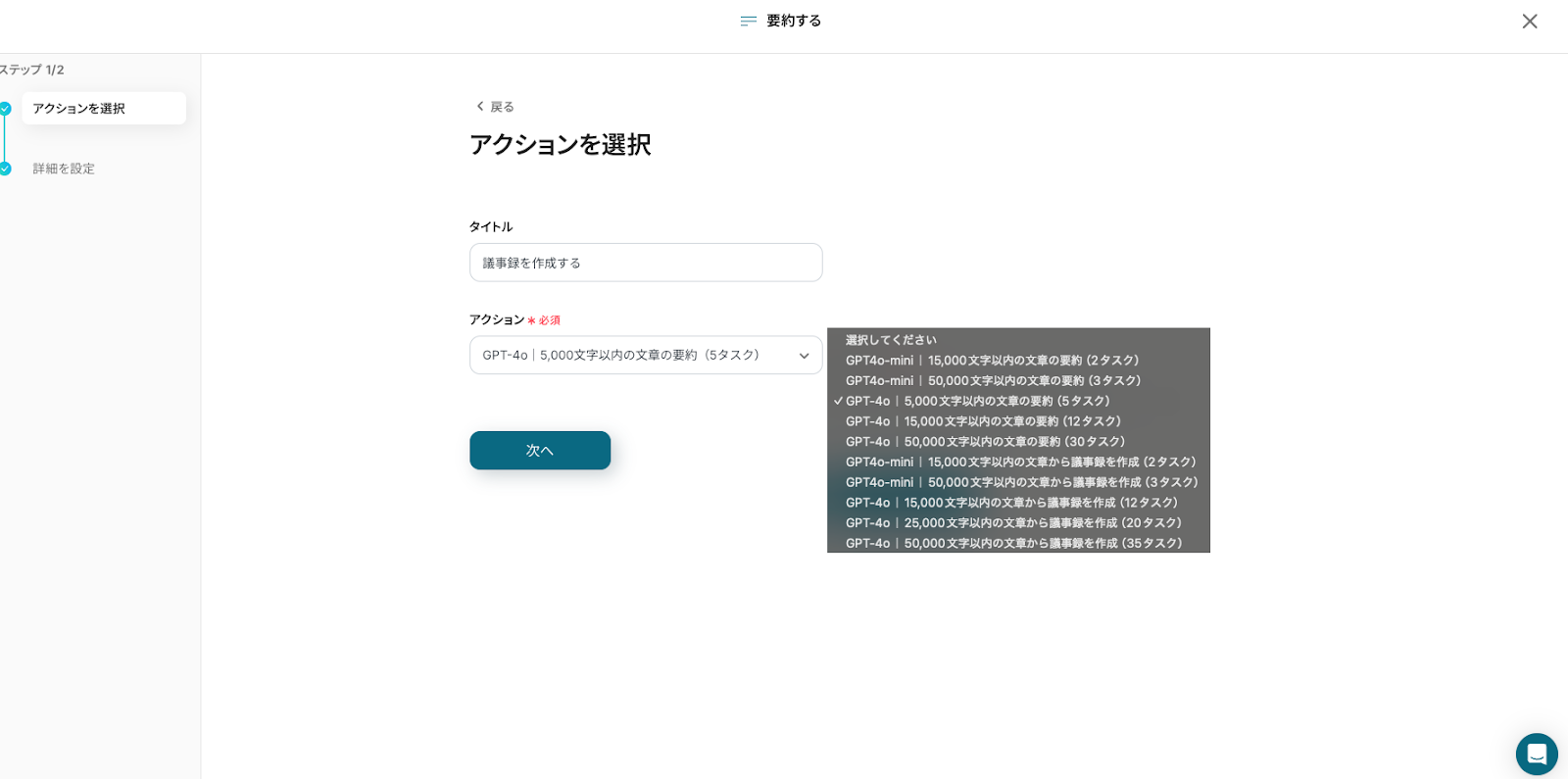This screenshot has height=779, width=1568.
Task: Click the 要約する summarize icon in header
Action: (x=749, y=22)
